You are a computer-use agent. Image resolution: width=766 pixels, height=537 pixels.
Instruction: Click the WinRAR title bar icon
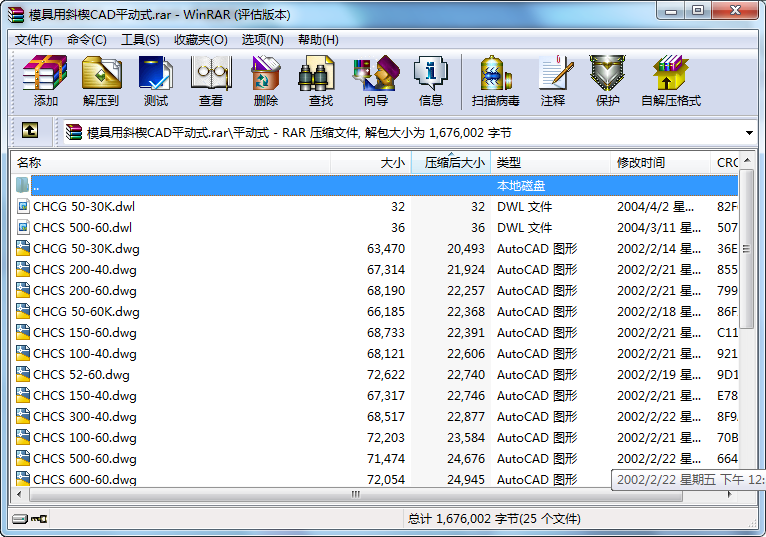16,14
